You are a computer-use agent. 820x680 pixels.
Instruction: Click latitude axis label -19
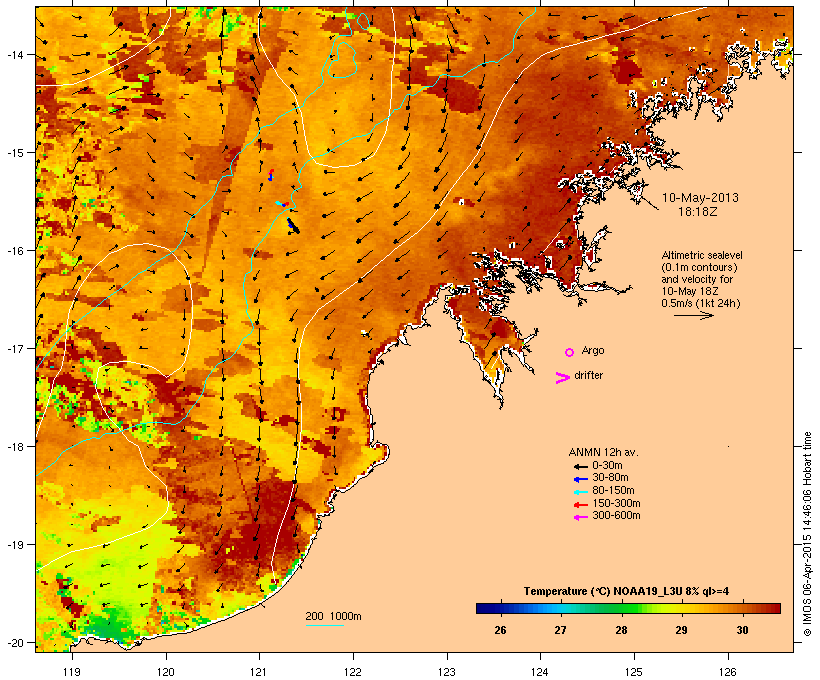click(x=14, y=545)
